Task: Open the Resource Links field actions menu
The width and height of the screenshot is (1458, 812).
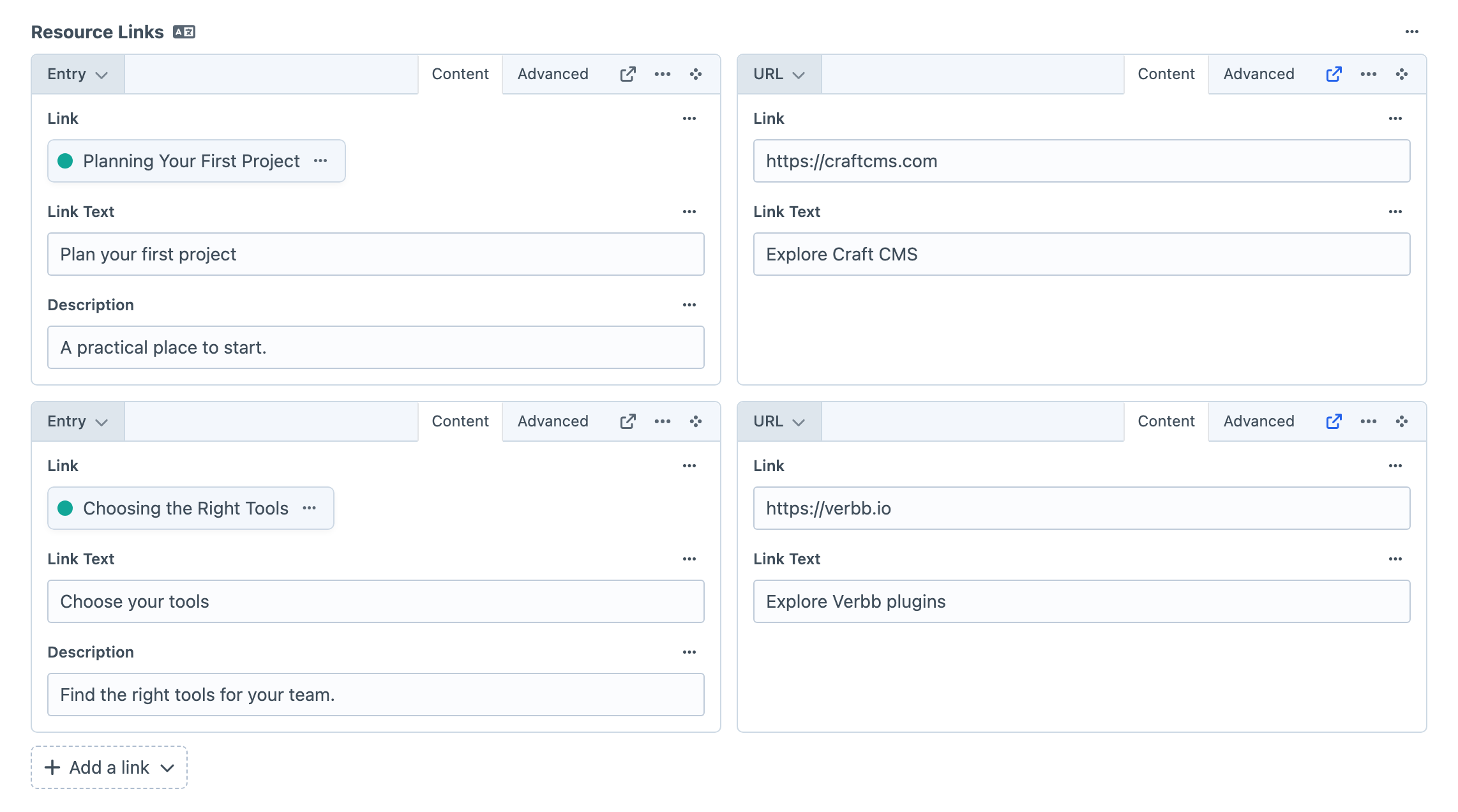Action: tap(1411, 32)
